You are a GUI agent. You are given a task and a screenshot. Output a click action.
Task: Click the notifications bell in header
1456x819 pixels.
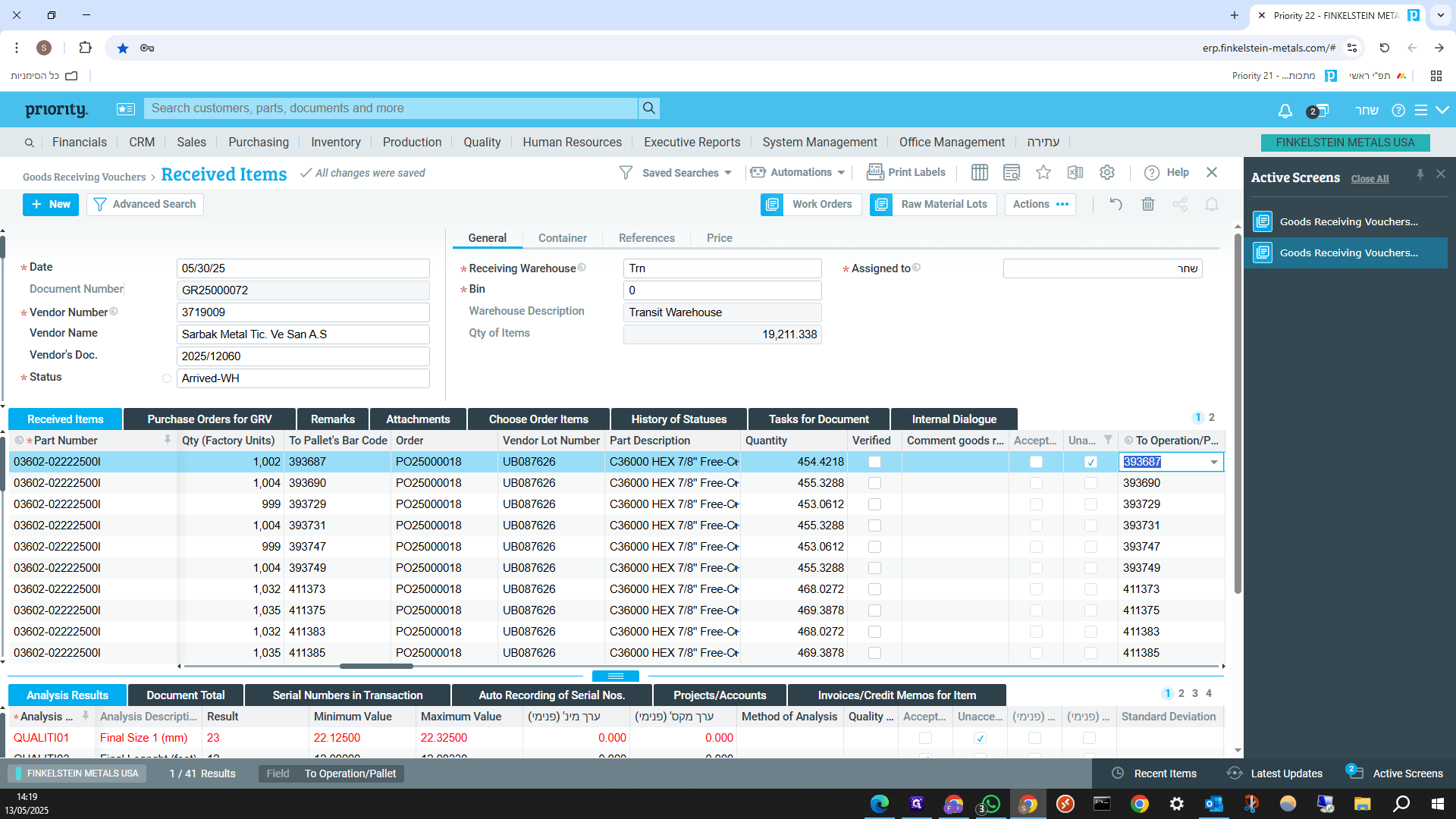coord(1285,111)
